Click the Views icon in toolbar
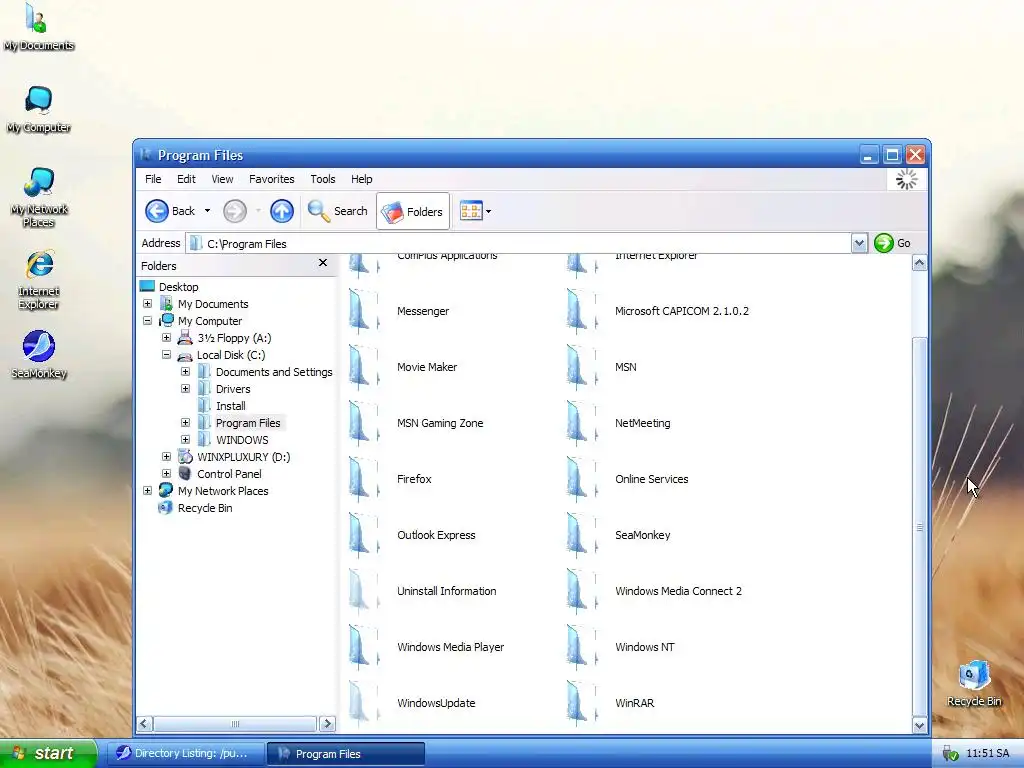This screenshot has width=1024, height=768. tap(471, 211)
